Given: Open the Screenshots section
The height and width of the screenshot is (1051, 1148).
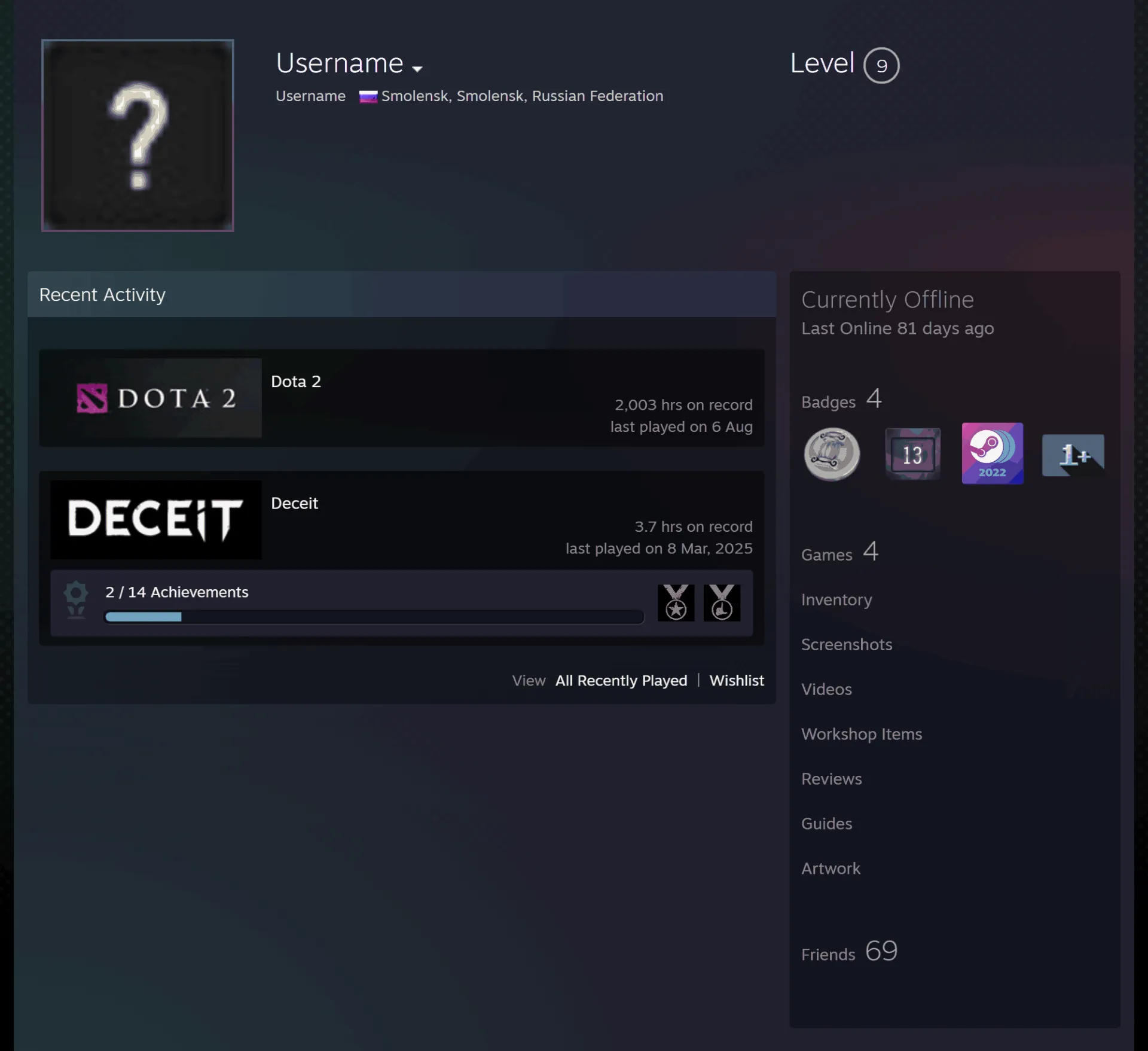Looking at the screenshot, I should (847, 644).
